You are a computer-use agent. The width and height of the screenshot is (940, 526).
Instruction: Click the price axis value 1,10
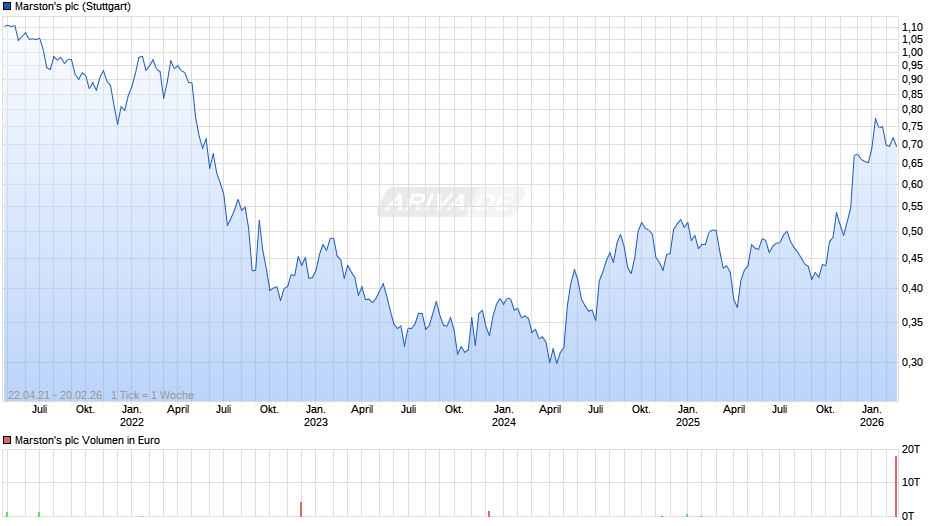click(912, 27)
